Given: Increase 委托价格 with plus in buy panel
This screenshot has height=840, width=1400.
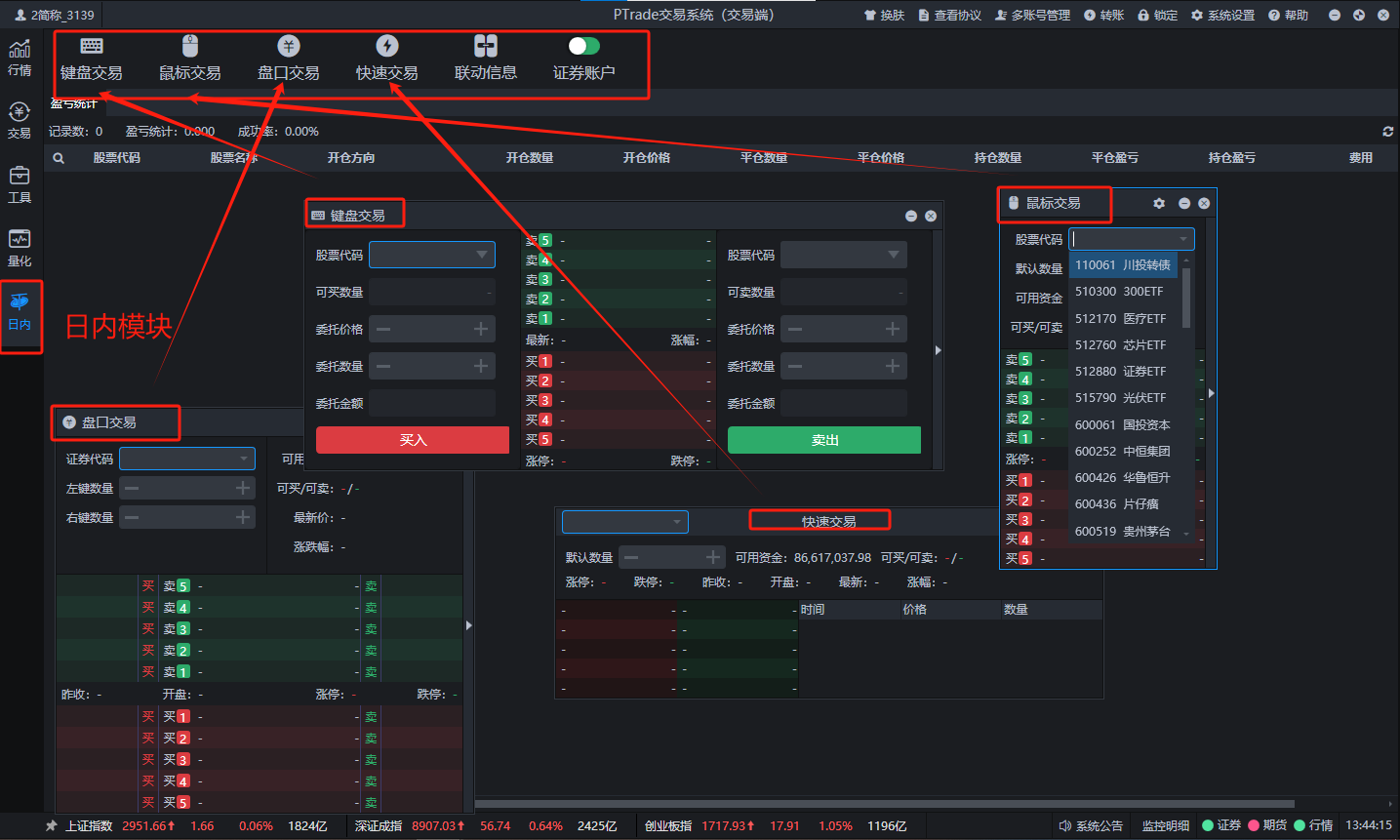Looking at the screenshot, I should [x=481, y=330].
